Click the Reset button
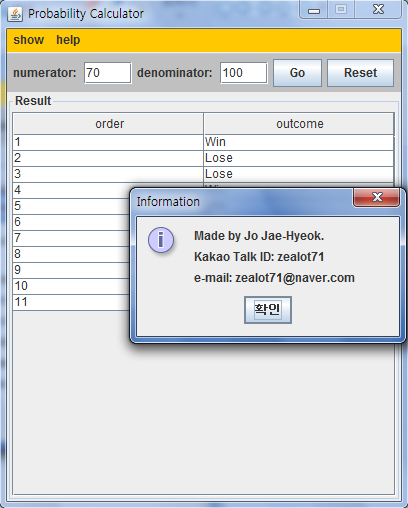 click(x=360, y=73)
